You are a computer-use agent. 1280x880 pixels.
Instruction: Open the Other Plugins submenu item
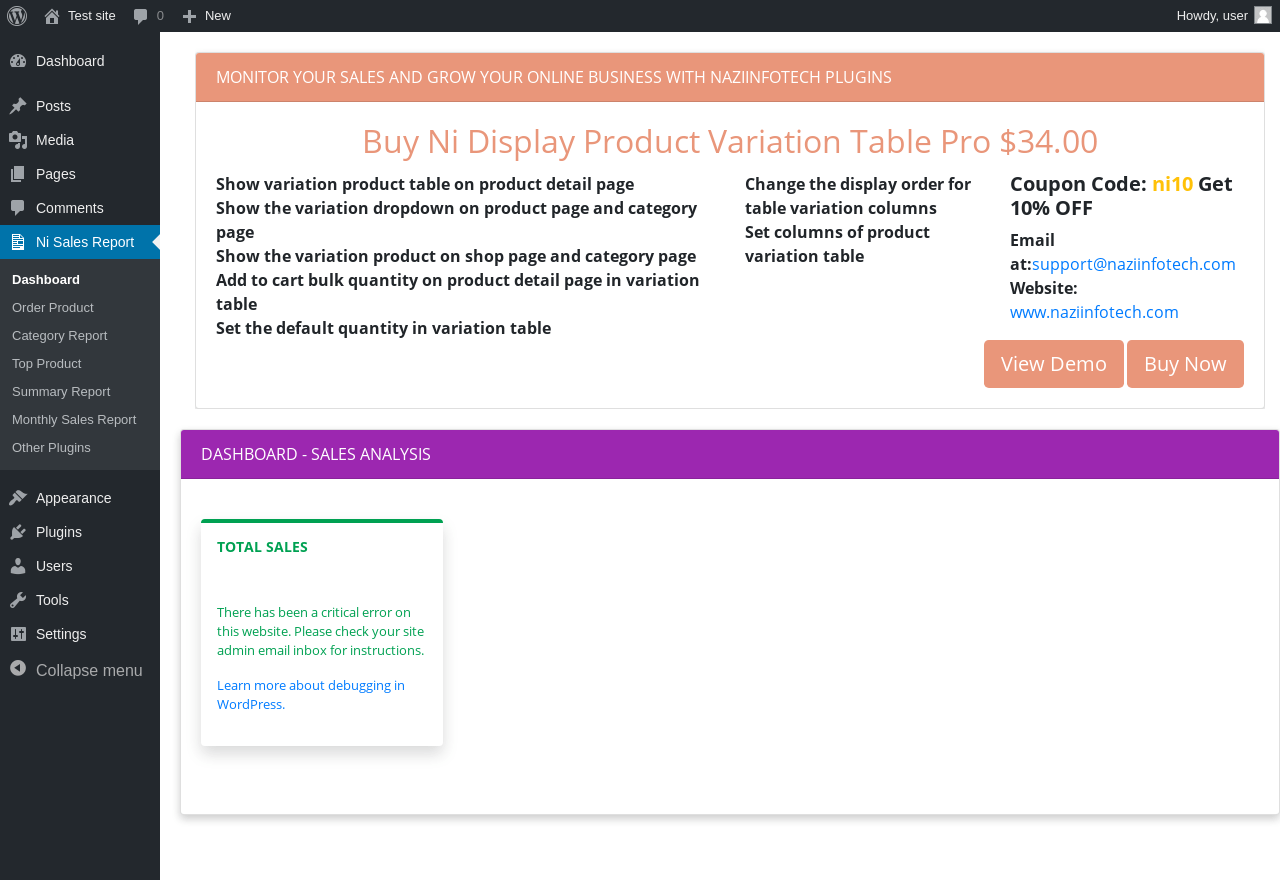80,447
